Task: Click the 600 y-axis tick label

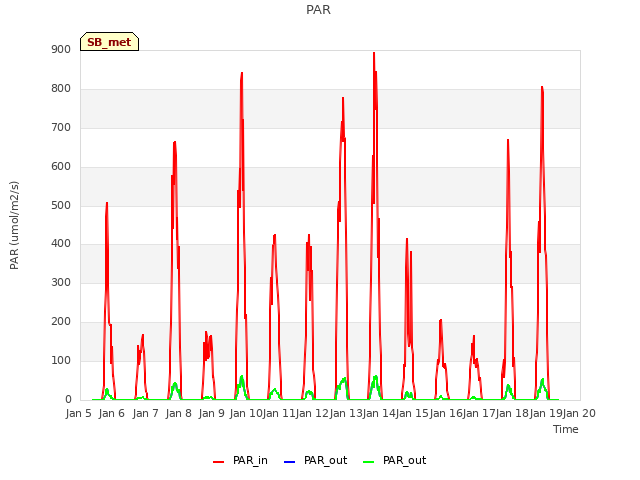Action: coord(61,167)
